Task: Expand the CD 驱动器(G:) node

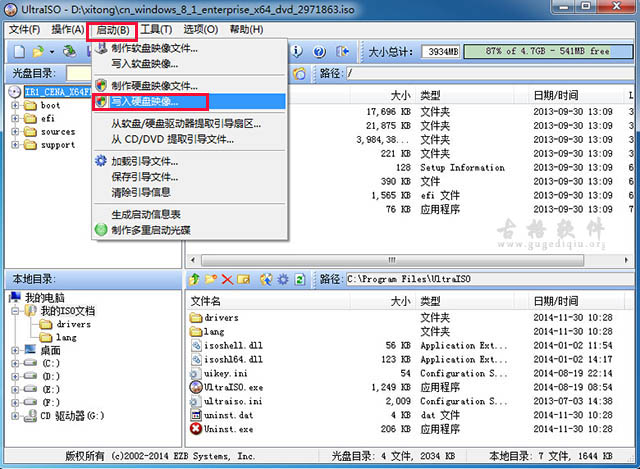Action: (15, 415)
